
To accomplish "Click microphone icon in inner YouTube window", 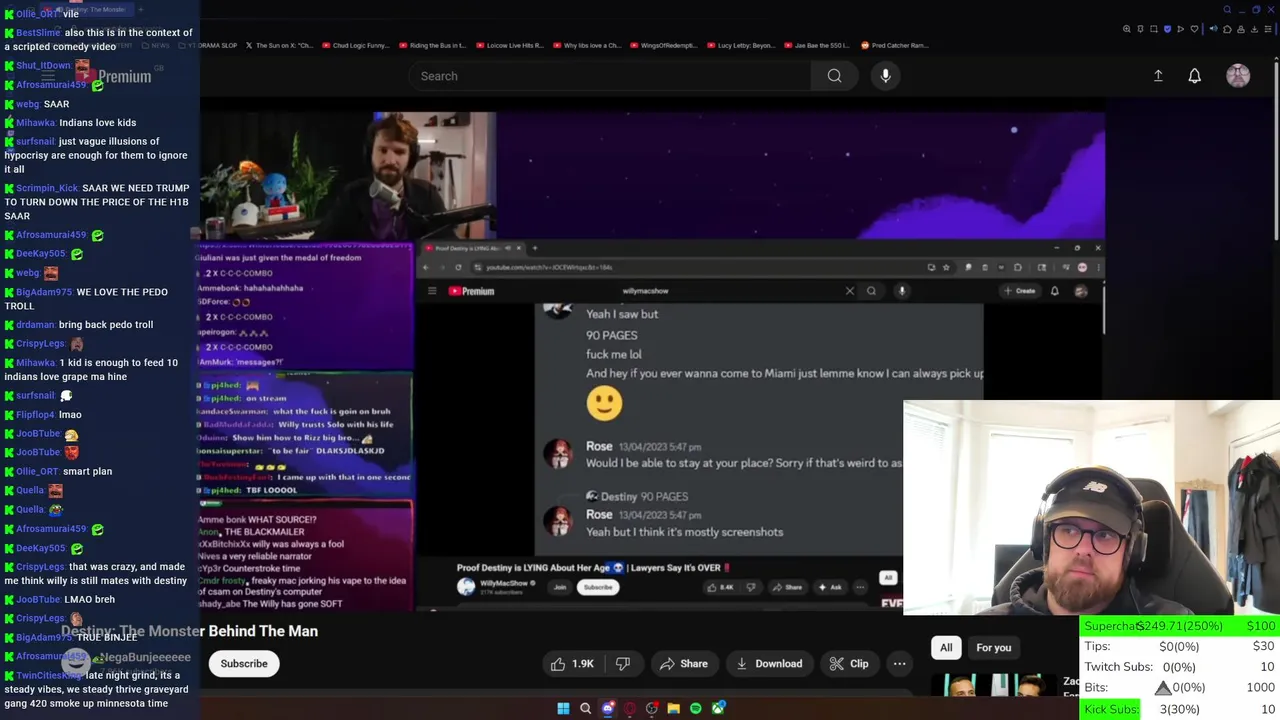I will tap(901, 291).
